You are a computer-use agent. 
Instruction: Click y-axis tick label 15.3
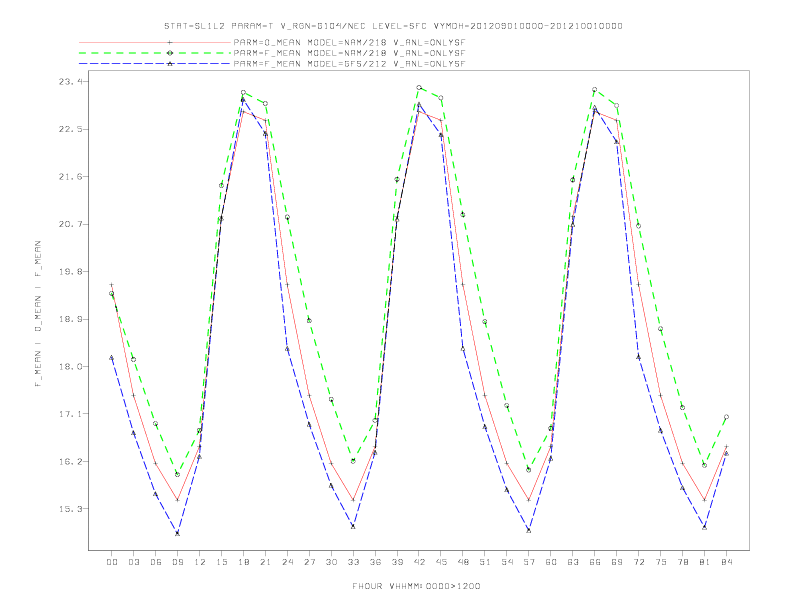click(69, 509)
